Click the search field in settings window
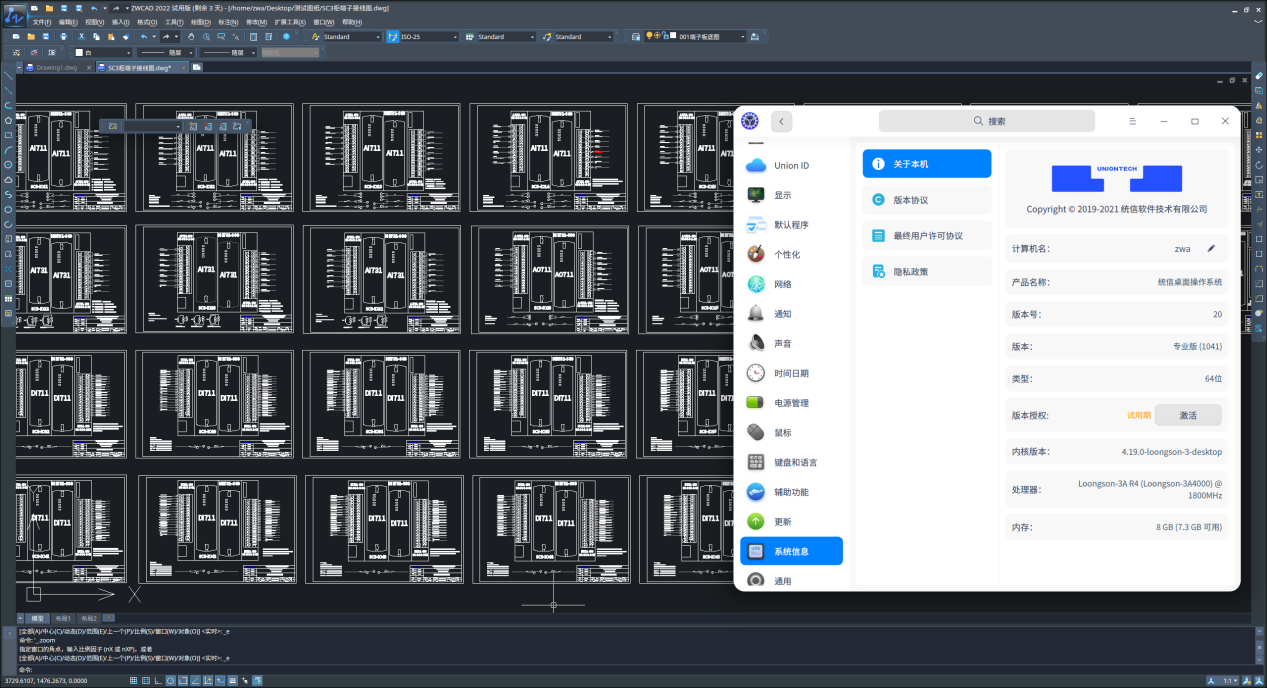The image size is (1267, 688). point(989,121)
